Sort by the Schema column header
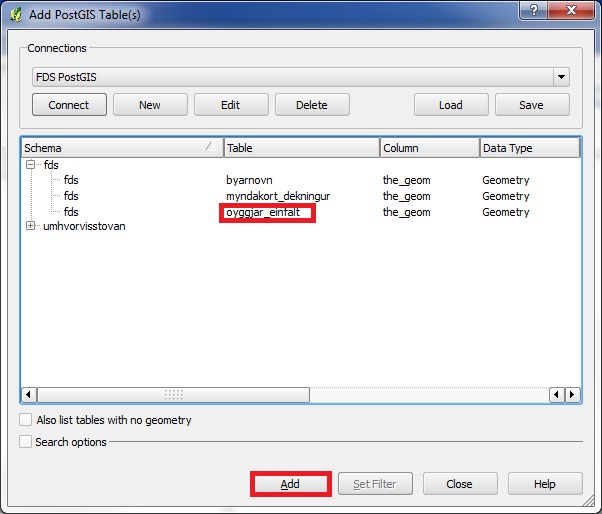 [122, 148]
